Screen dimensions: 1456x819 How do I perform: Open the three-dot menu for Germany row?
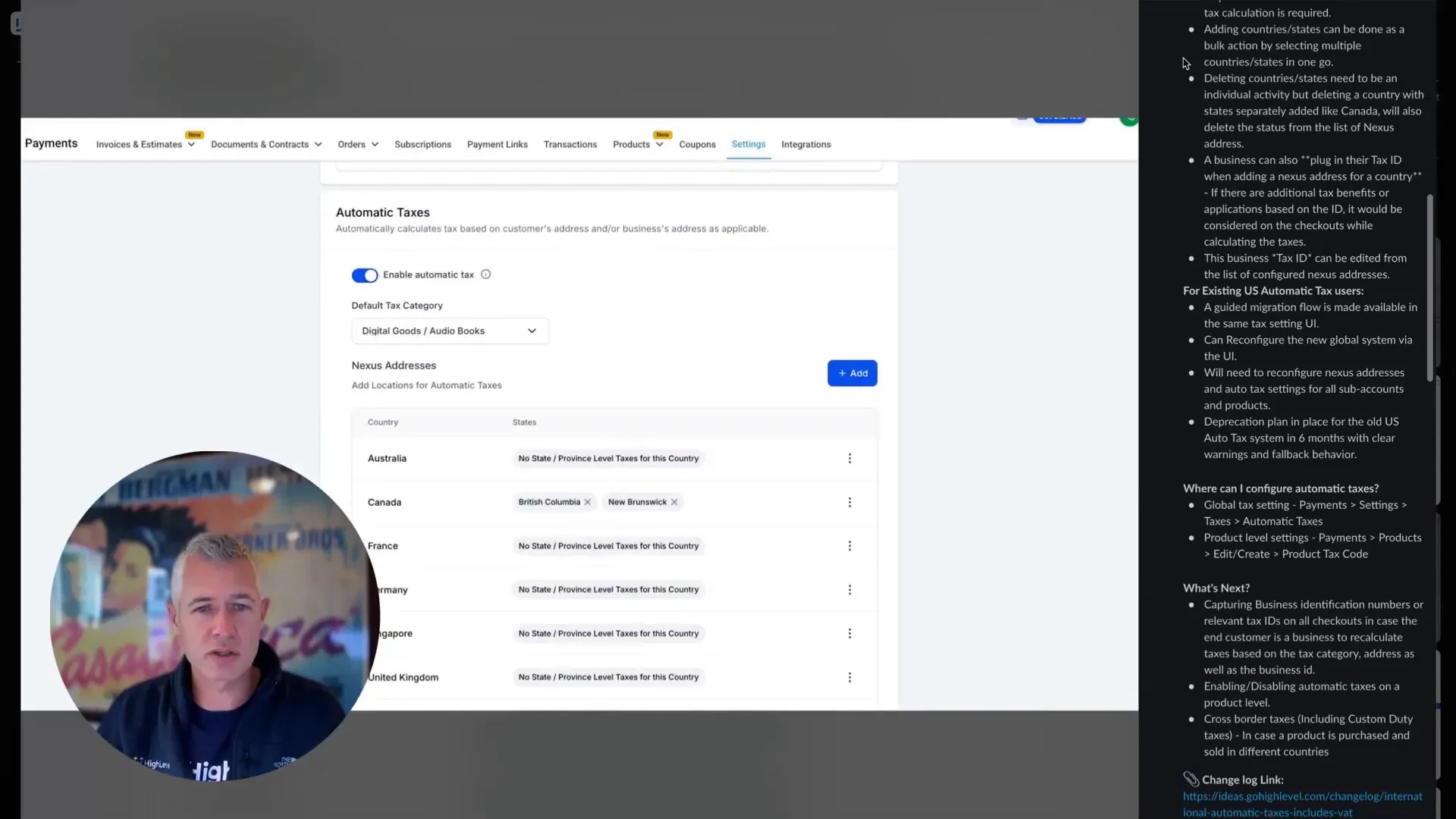click(849, 590)
